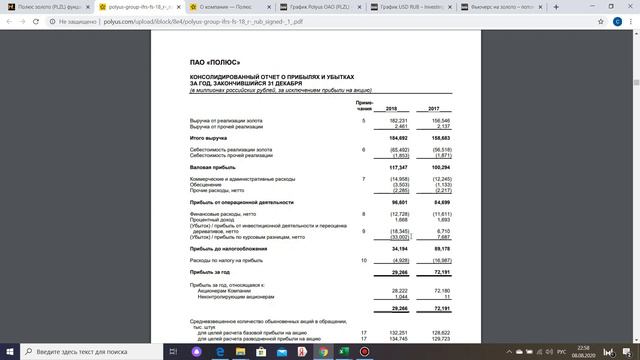Open Microsoft Store from the taskbar
The width and height of the screenshot is (640, 360).
[x=261, y=351]
